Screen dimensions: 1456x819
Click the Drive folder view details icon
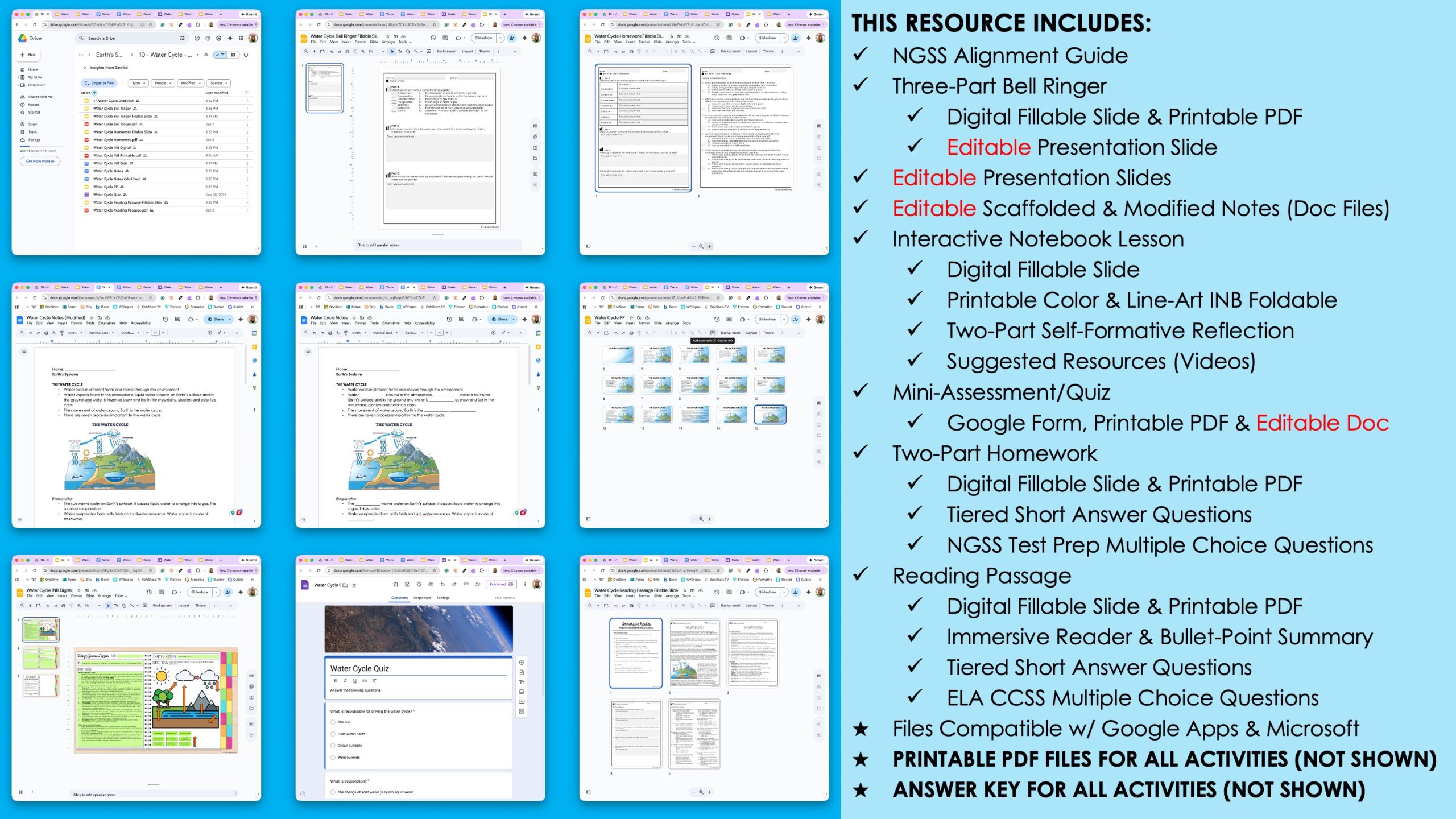246,55
